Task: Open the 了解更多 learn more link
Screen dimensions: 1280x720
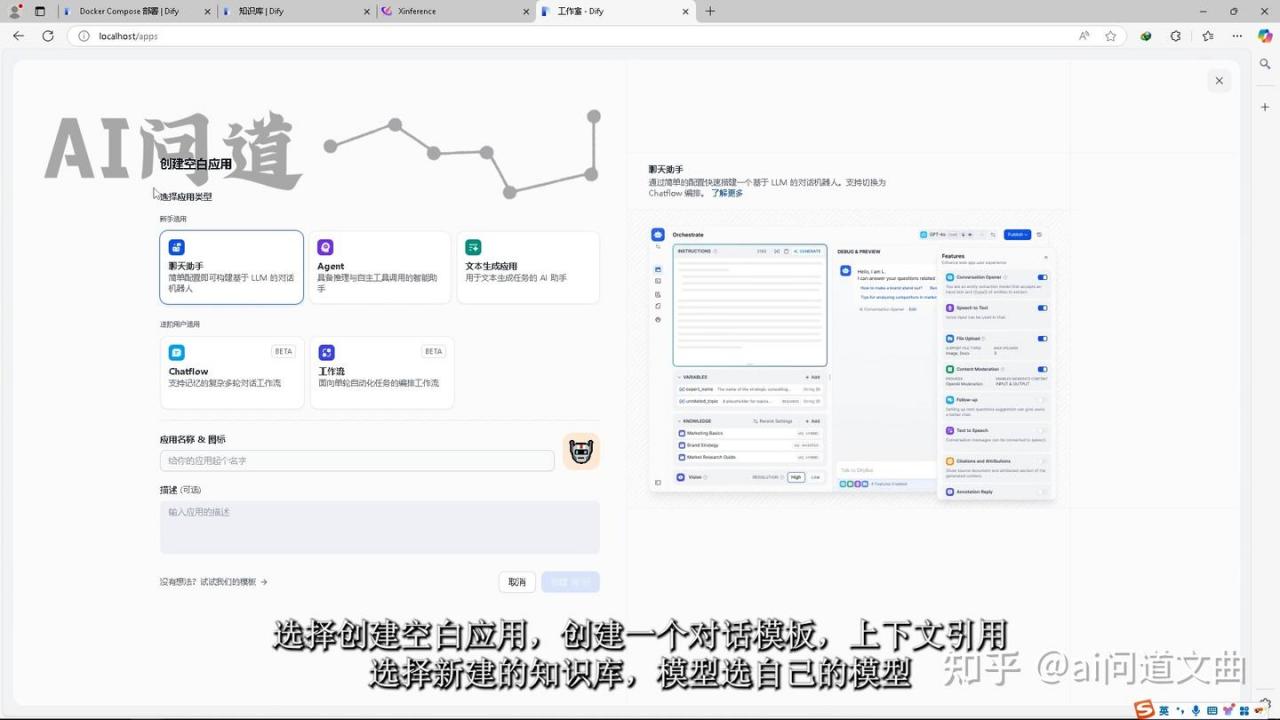Action: click(727, 193)
